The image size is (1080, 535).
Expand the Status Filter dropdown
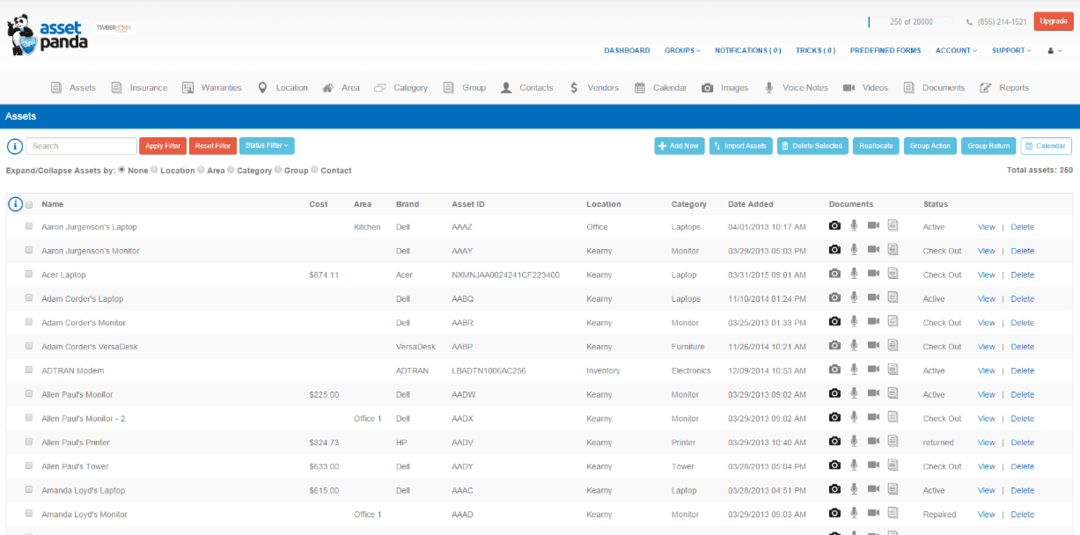[x=267, y=146]
